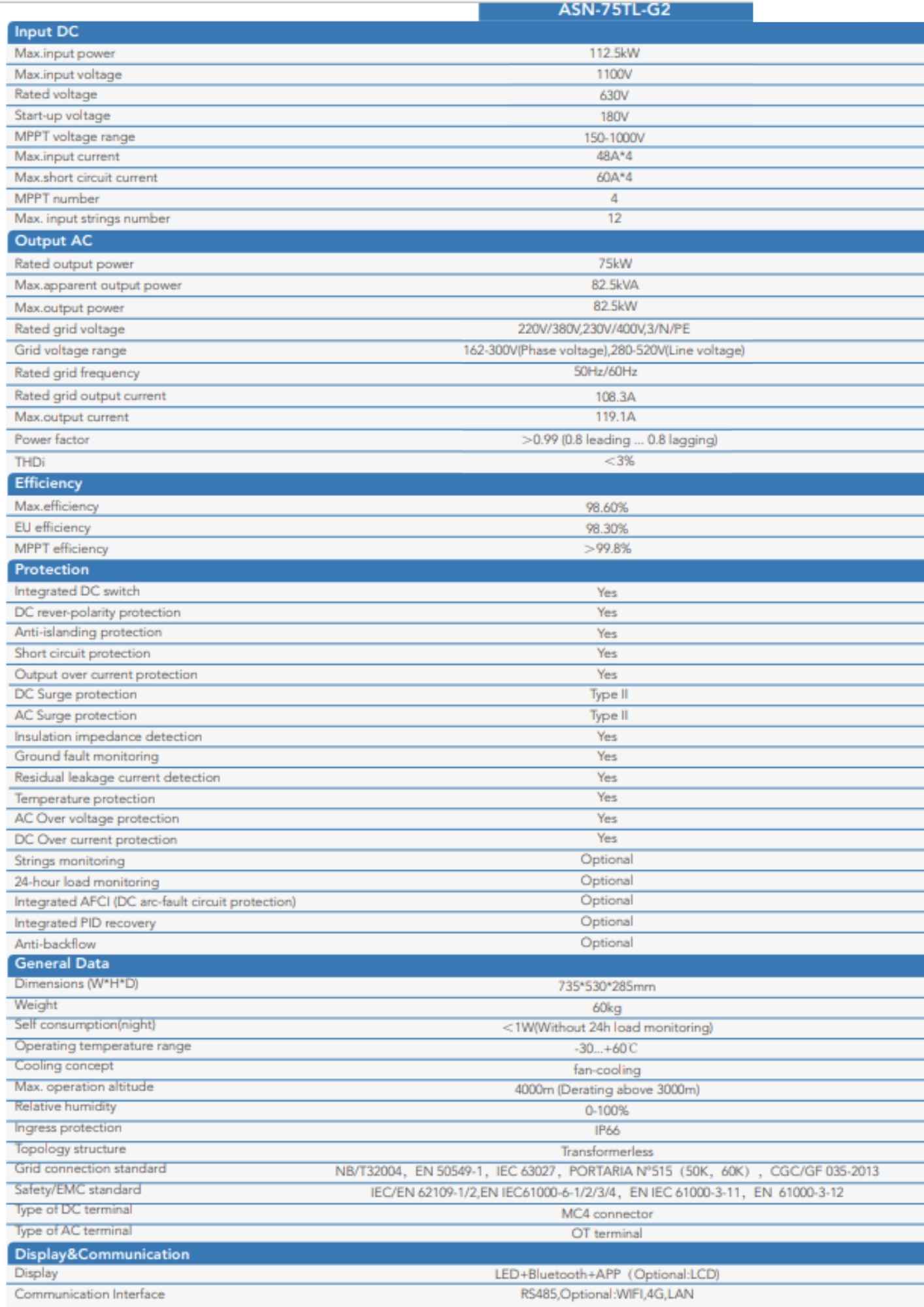Click the Power factor row label
The height and width of the screenshot is (1307, 924).
coord(52,440)
